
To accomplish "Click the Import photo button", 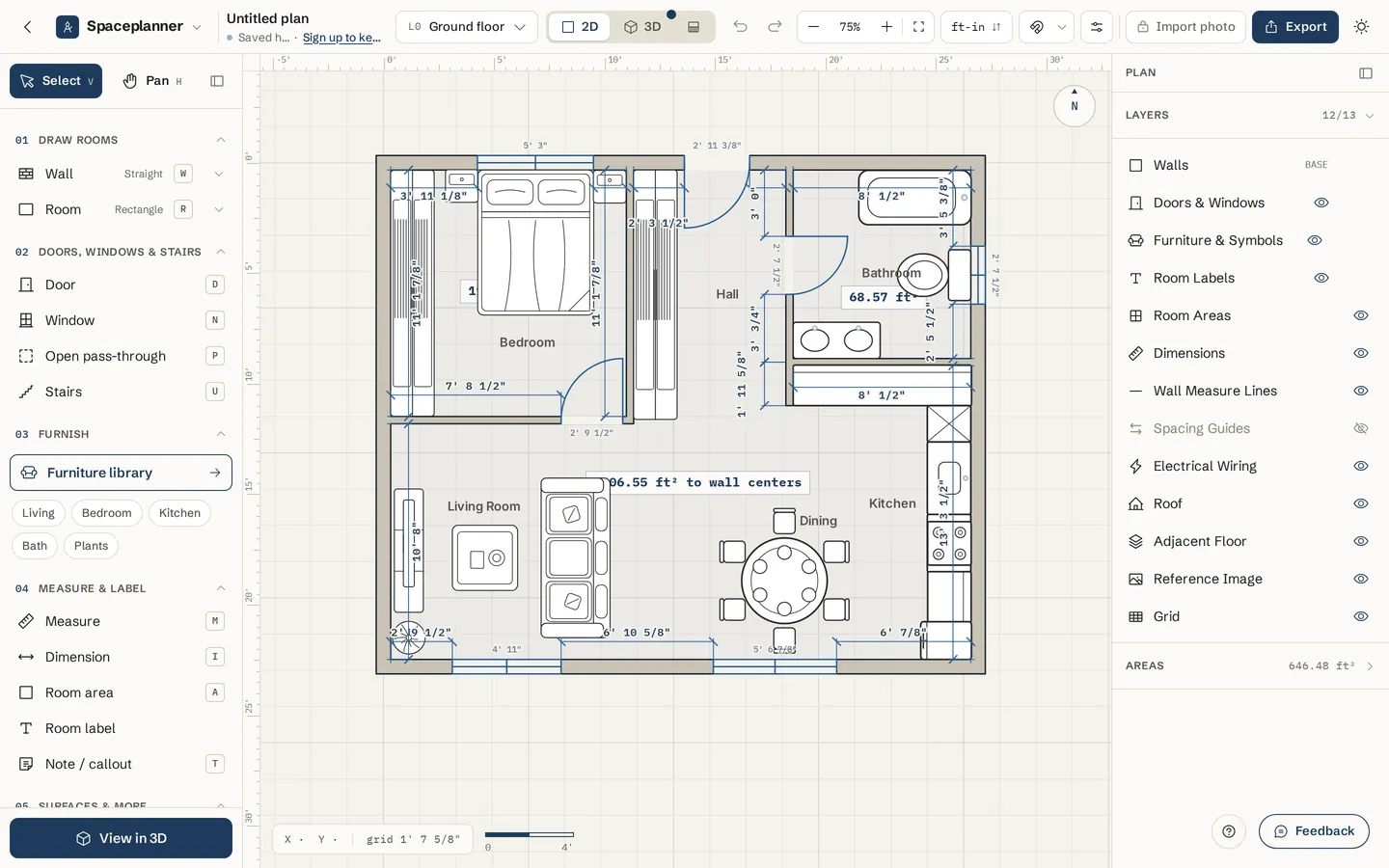I will [x=1185, y=27].
